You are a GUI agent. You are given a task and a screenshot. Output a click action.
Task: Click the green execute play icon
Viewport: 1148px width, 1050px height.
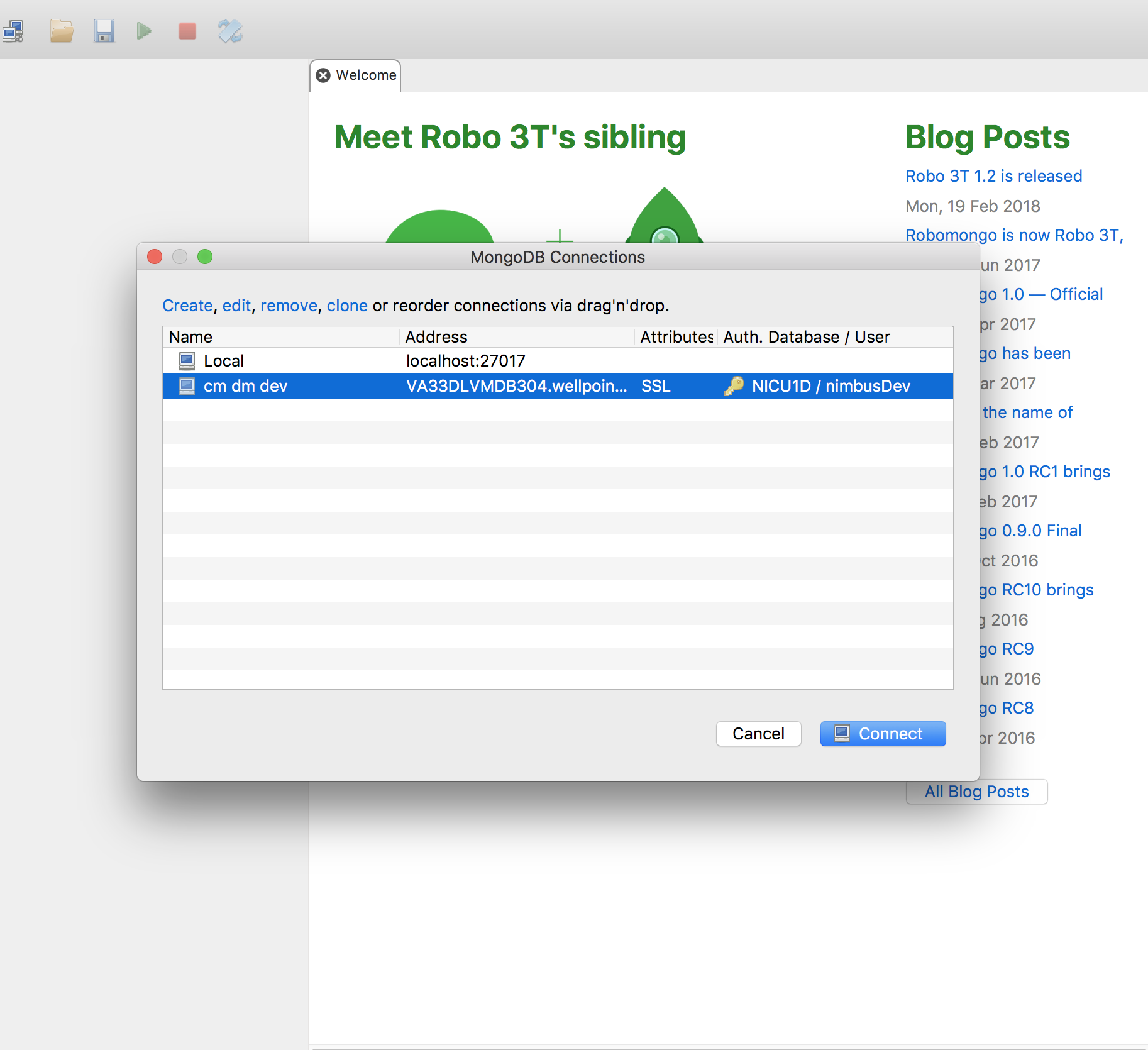pos(145,31)
